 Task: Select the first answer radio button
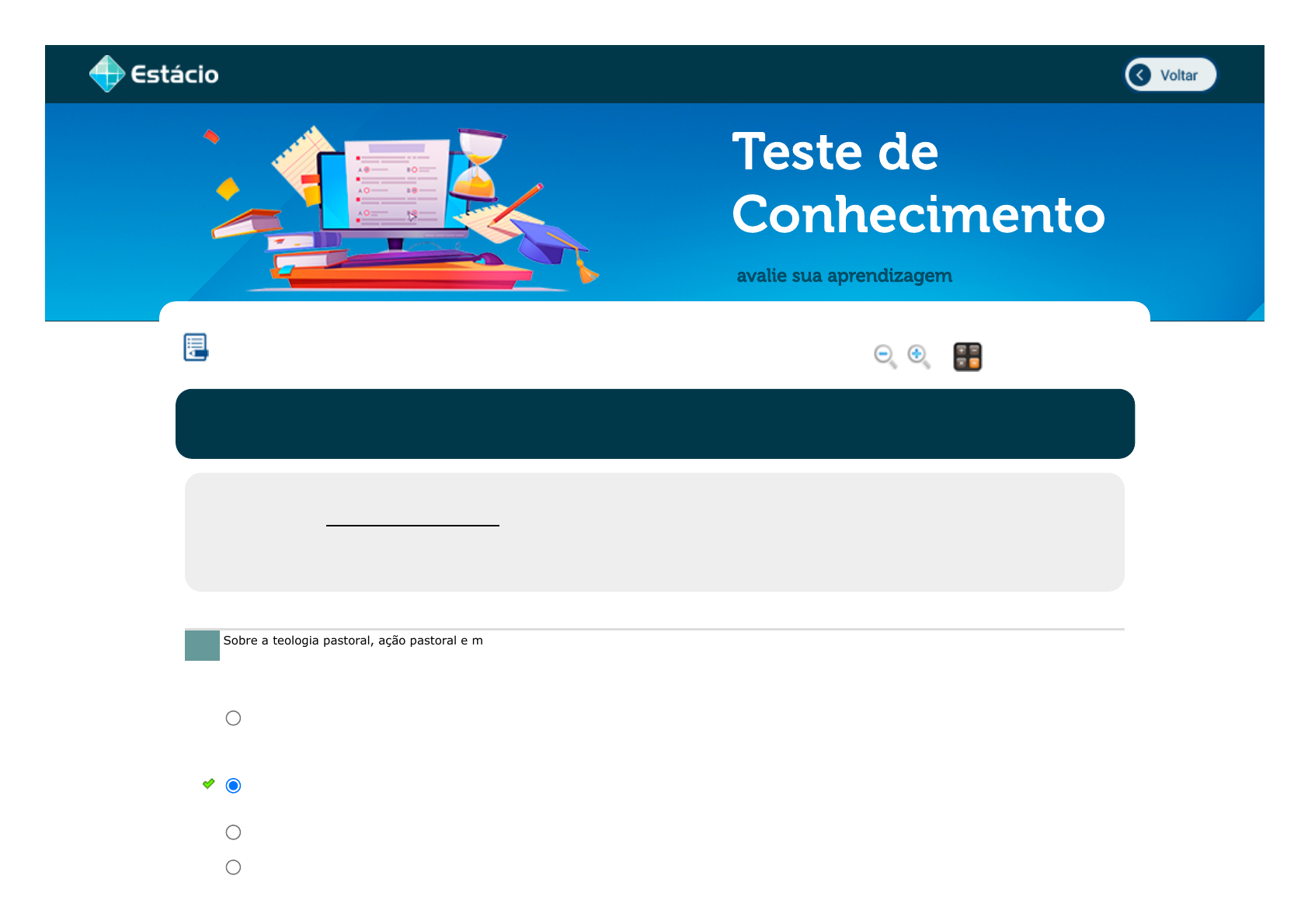[233, 718]
